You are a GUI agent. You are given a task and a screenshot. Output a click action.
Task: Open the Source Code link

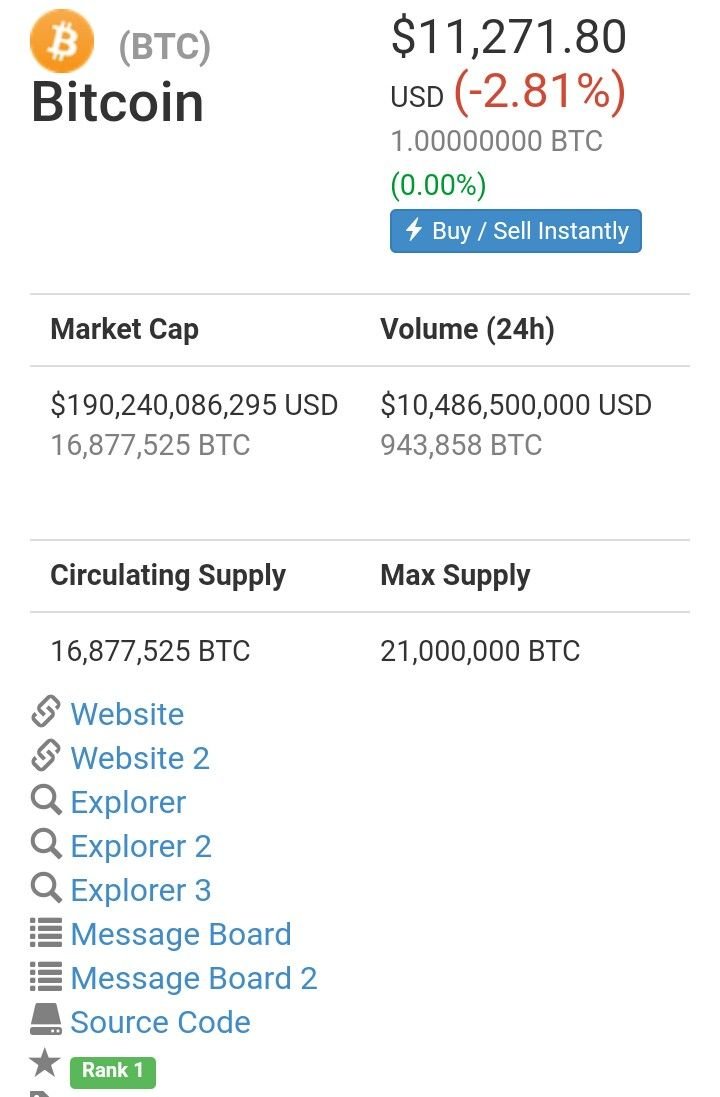coord(160,1023)
